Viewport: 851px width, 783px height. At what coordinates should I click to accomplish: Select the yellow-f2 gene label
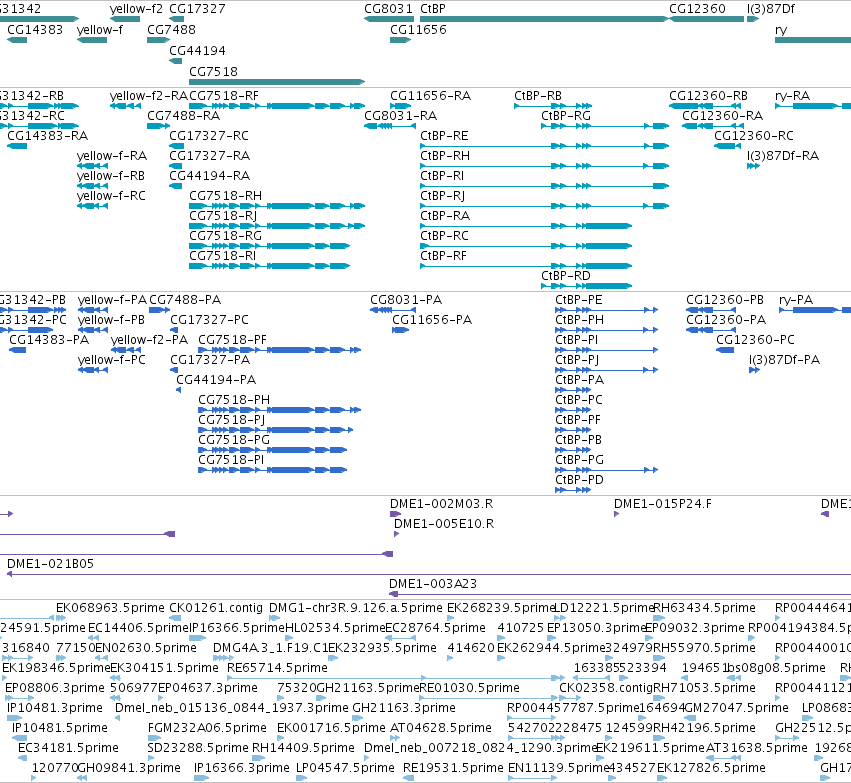click(136, 9)
